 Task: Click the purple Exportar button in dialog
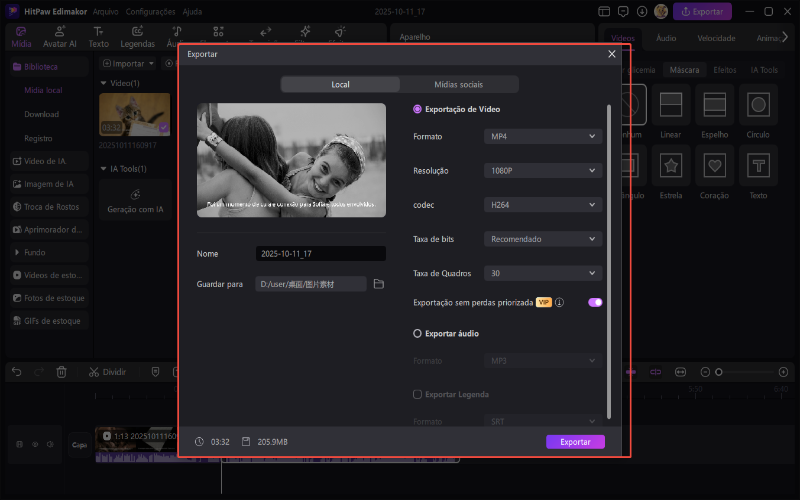[575, 441]
